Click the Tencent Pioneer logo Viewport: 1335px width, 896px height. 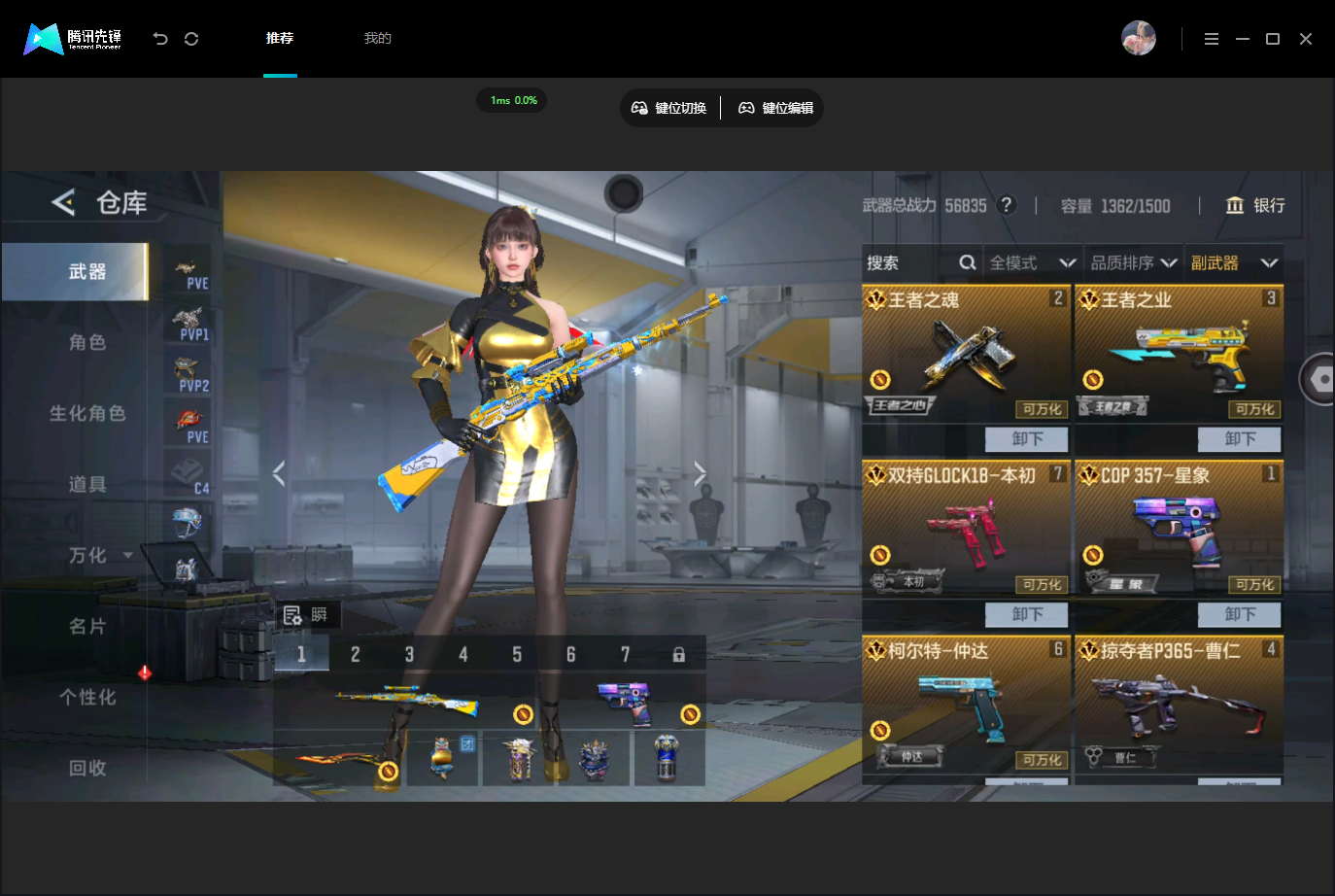coord(73,39)
